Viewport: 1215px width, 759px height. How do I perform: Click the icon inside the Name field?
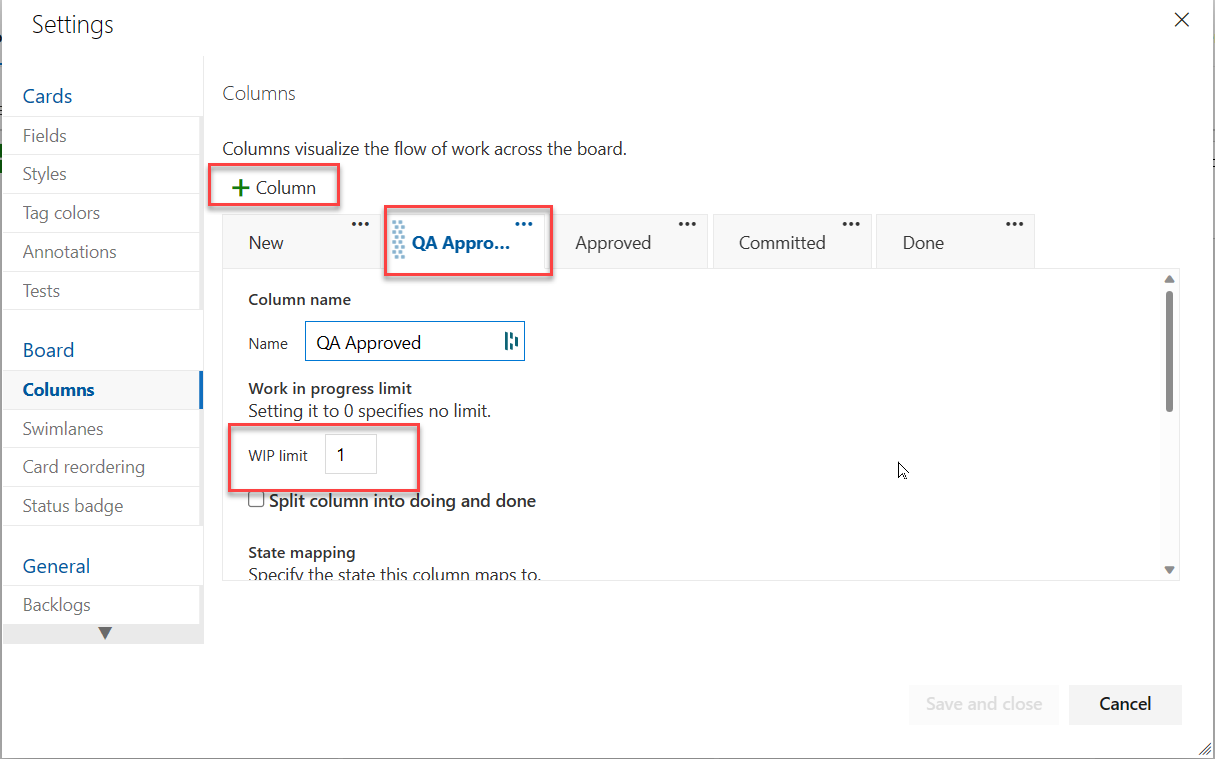click(511, 342)
